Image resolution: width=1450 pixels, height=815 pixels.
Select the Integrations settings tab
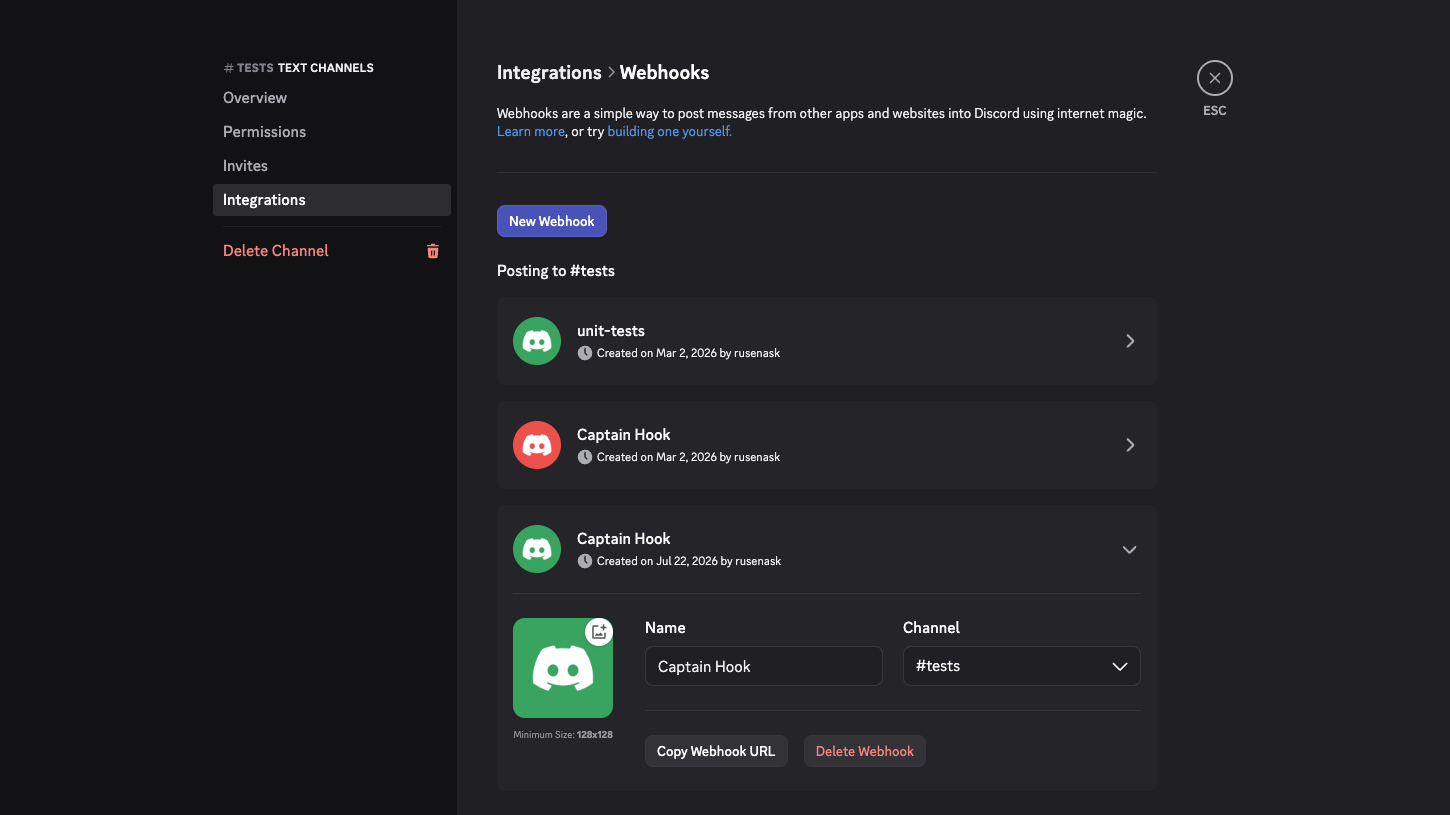point(331,200)
